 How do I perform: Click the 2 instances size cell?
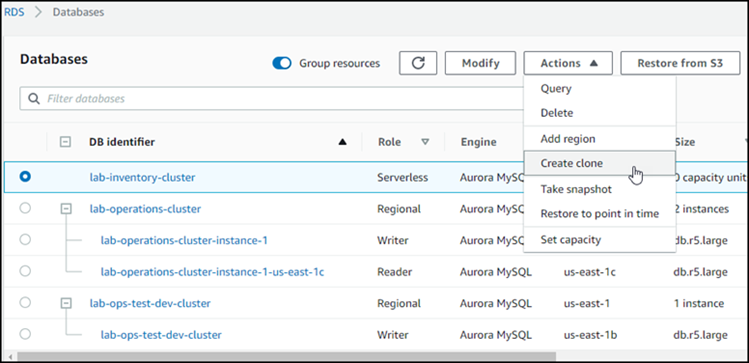(701, 209)
